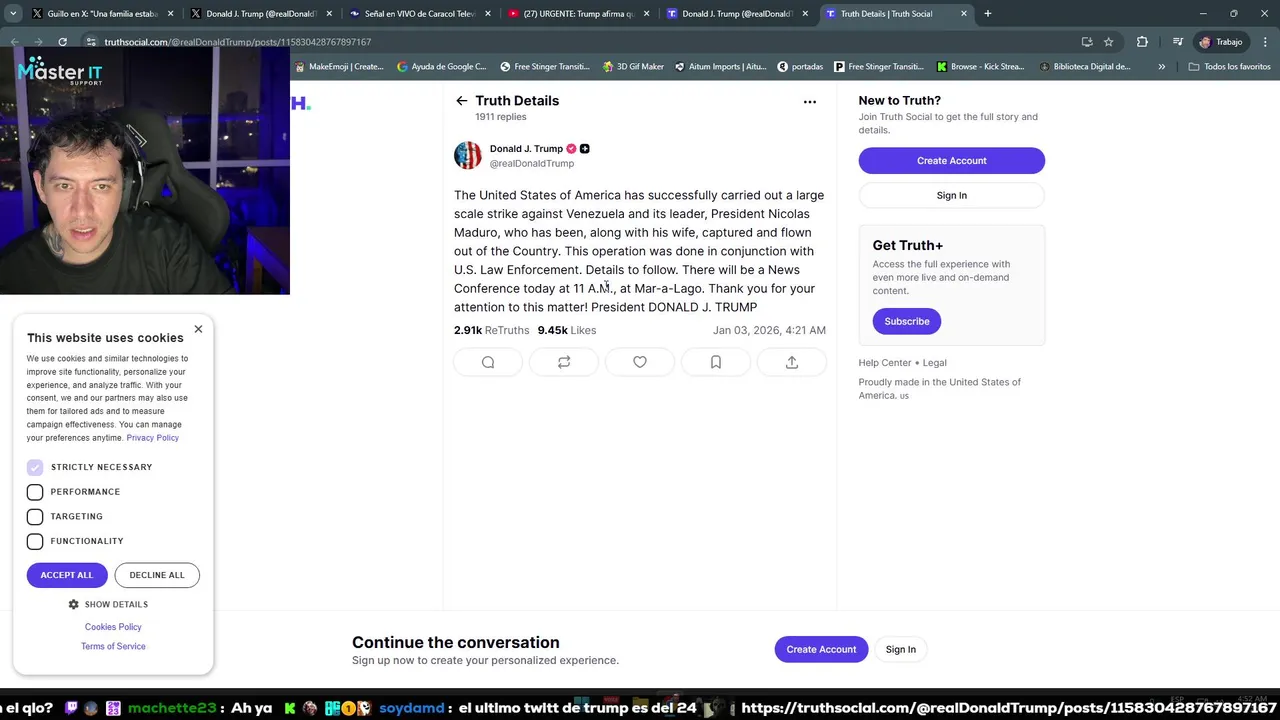Click Sign In in right sidebar
This screenshot has height=720, width=1280.
tap(952, 196)
